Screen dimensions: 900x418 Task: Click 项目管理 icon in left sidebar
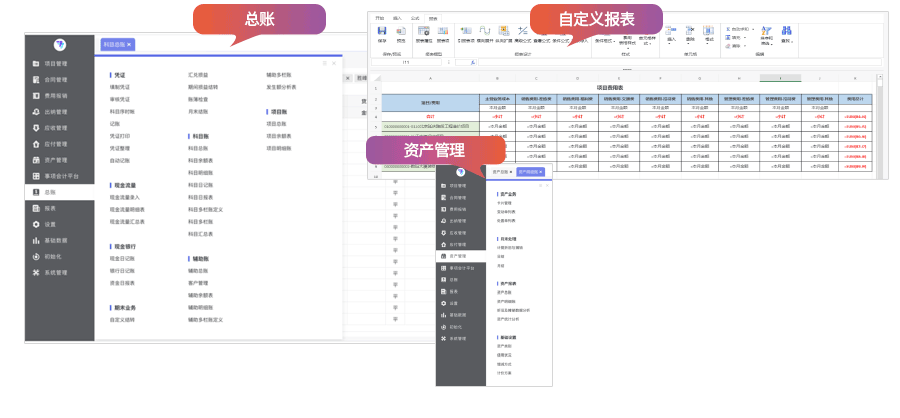36,63
